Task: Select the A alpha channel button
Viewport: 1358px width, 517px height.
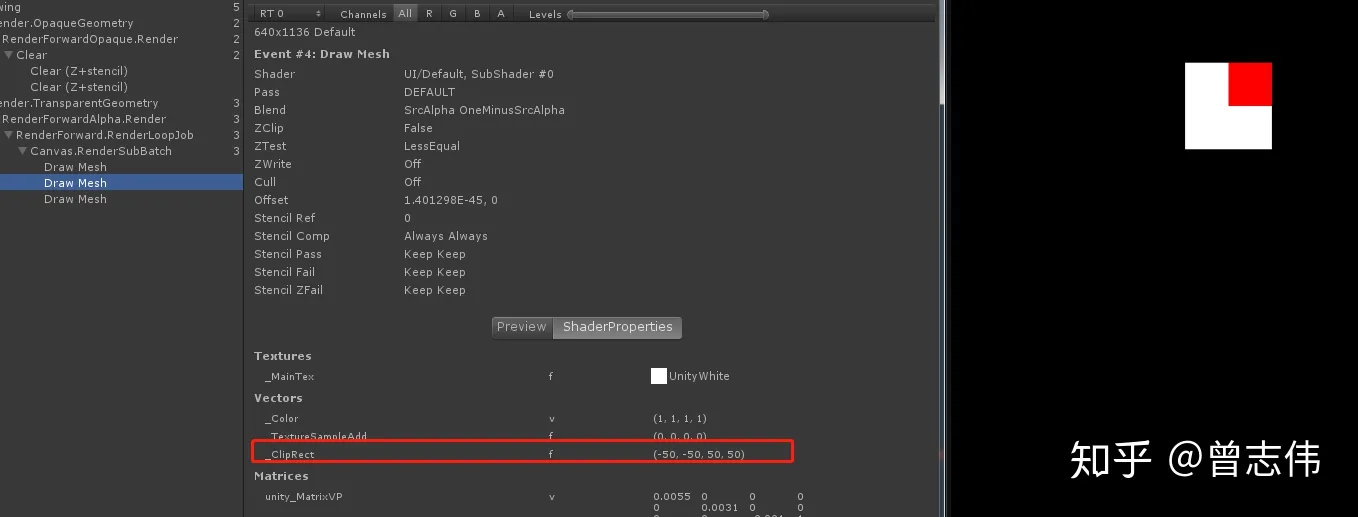Action: click(501, 14)
